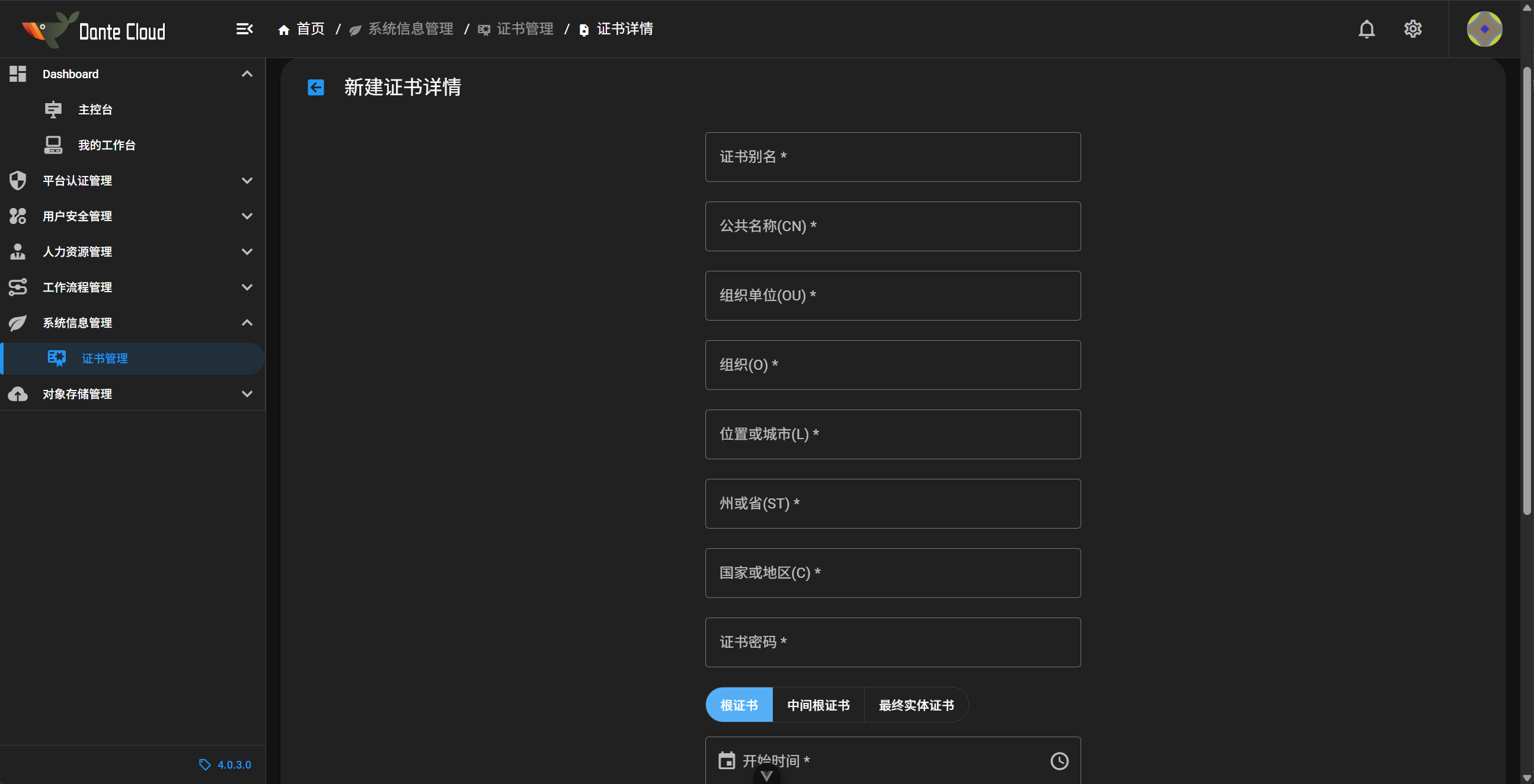Open the time picker clock icon for 开始时间
Image resolution: width=1534 pixels, height=784 pixels.
click(1059, 760)
